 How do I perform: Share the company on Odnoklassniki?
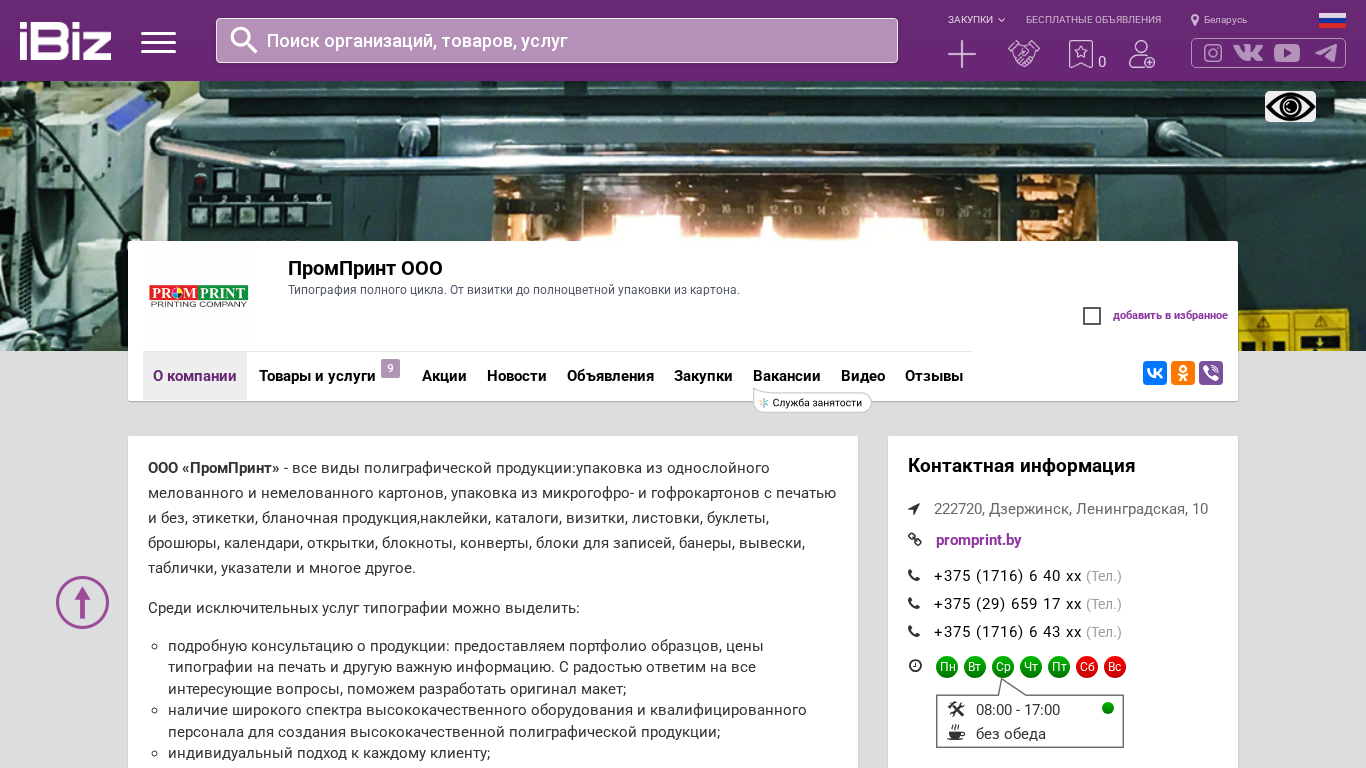1183,373
